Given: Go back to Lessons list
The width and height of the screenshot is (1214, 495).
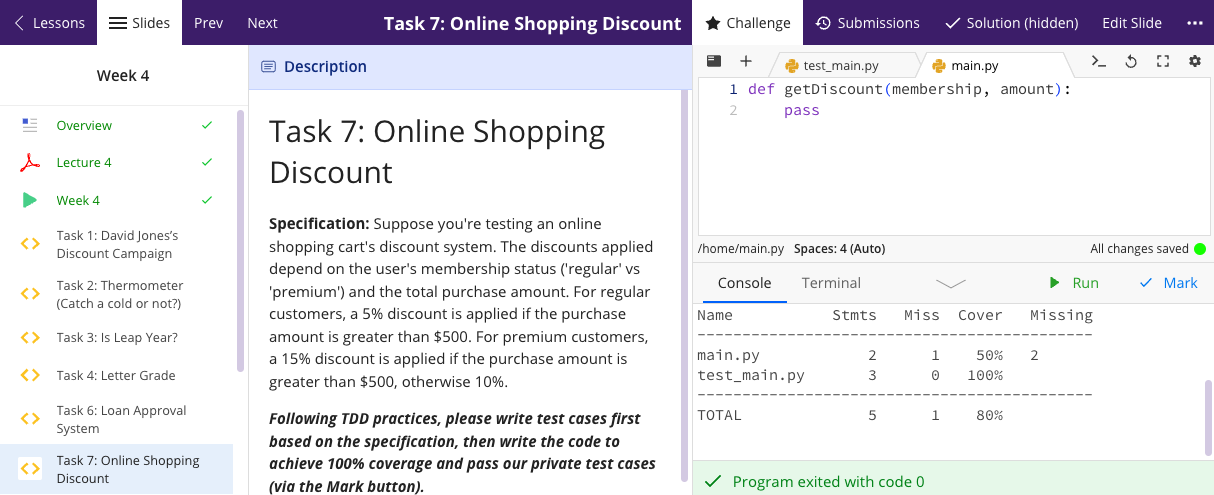Looking at the screenshot, I should (48, 23).
